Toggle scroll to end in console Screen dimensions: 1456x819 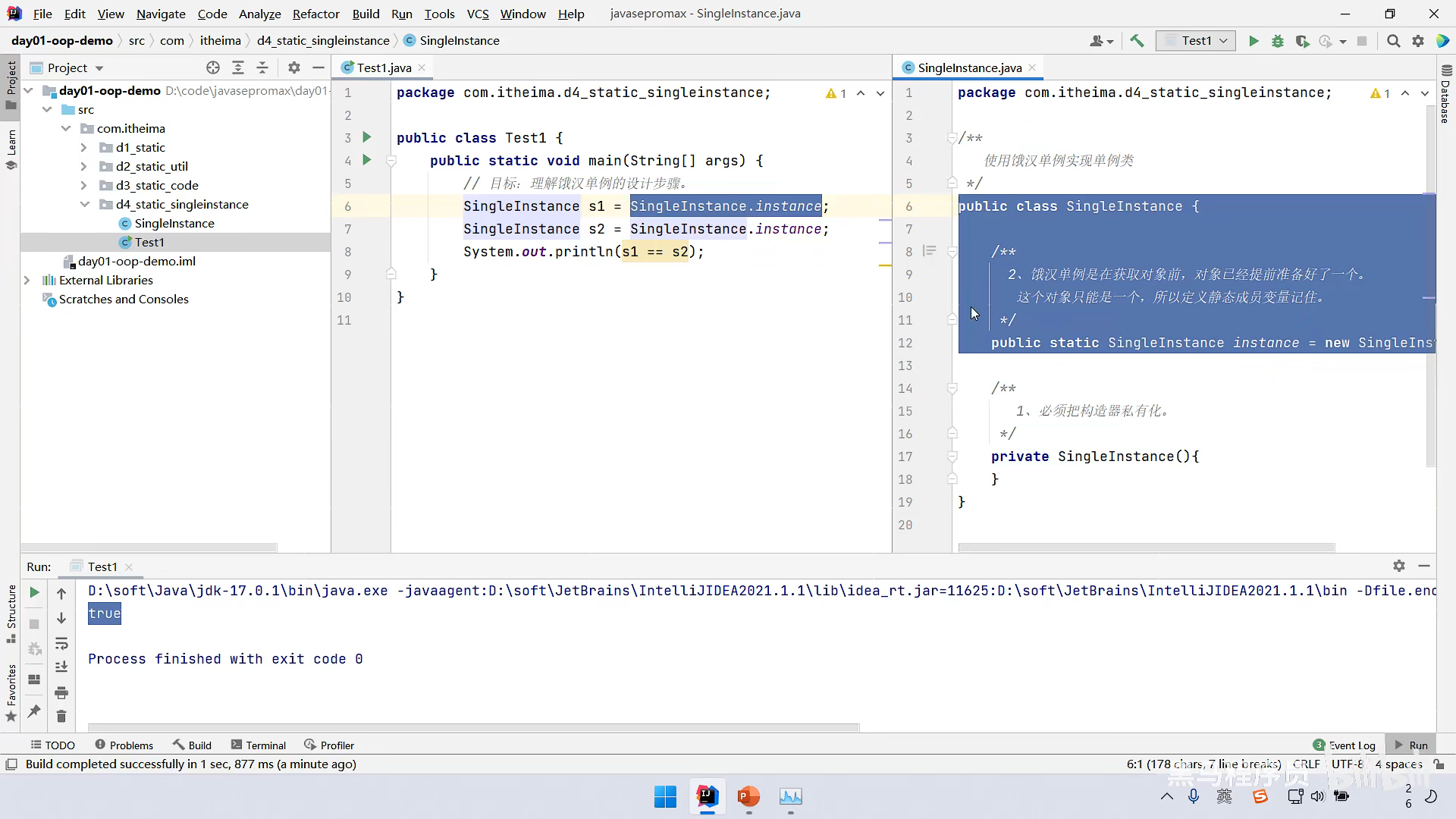[x=61, y=667]
